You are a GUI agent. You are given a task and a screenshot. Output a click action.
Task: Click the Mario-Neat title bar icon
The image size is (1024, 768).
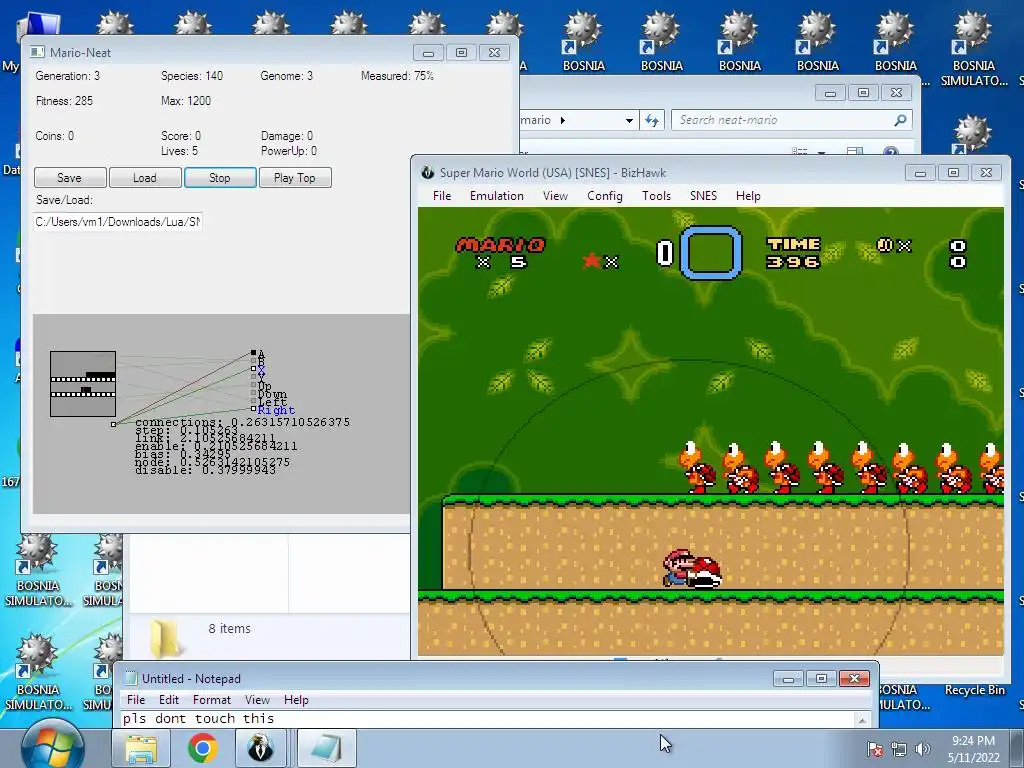click(x=37, y=52)
